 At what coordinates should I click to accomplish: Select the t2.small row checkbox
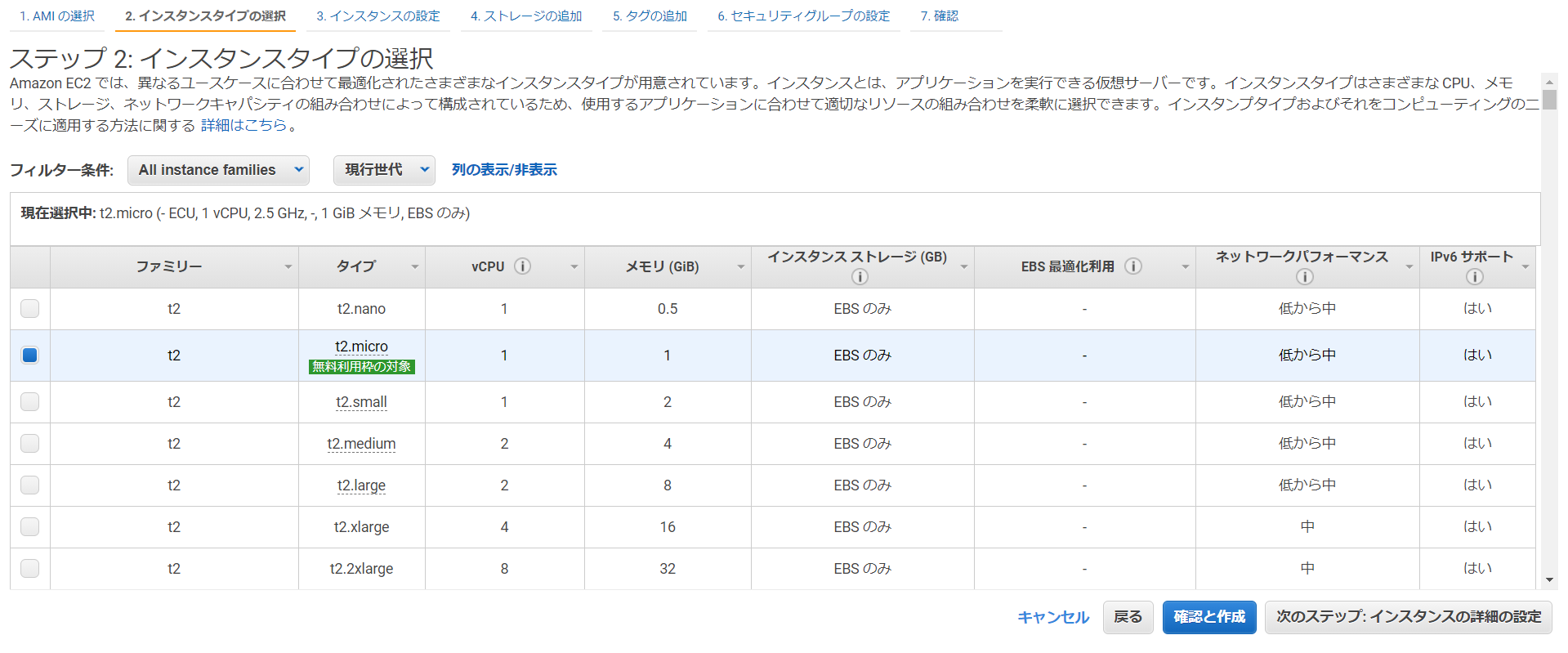click(x=30, y=401)
